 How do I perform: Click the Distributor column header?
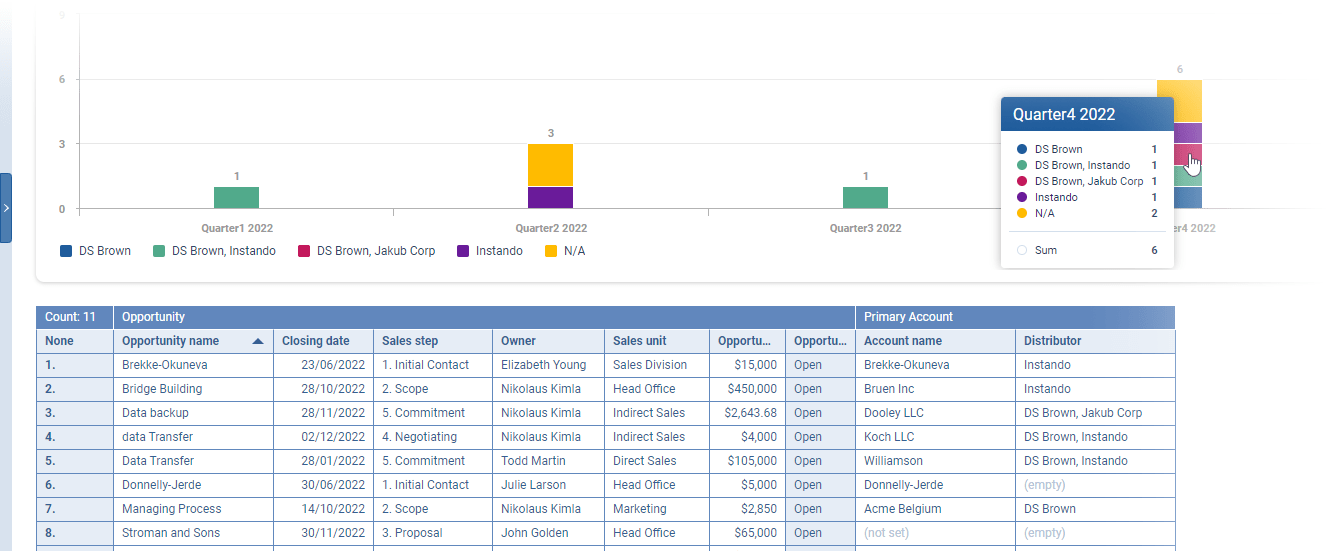pos(1052,341)
